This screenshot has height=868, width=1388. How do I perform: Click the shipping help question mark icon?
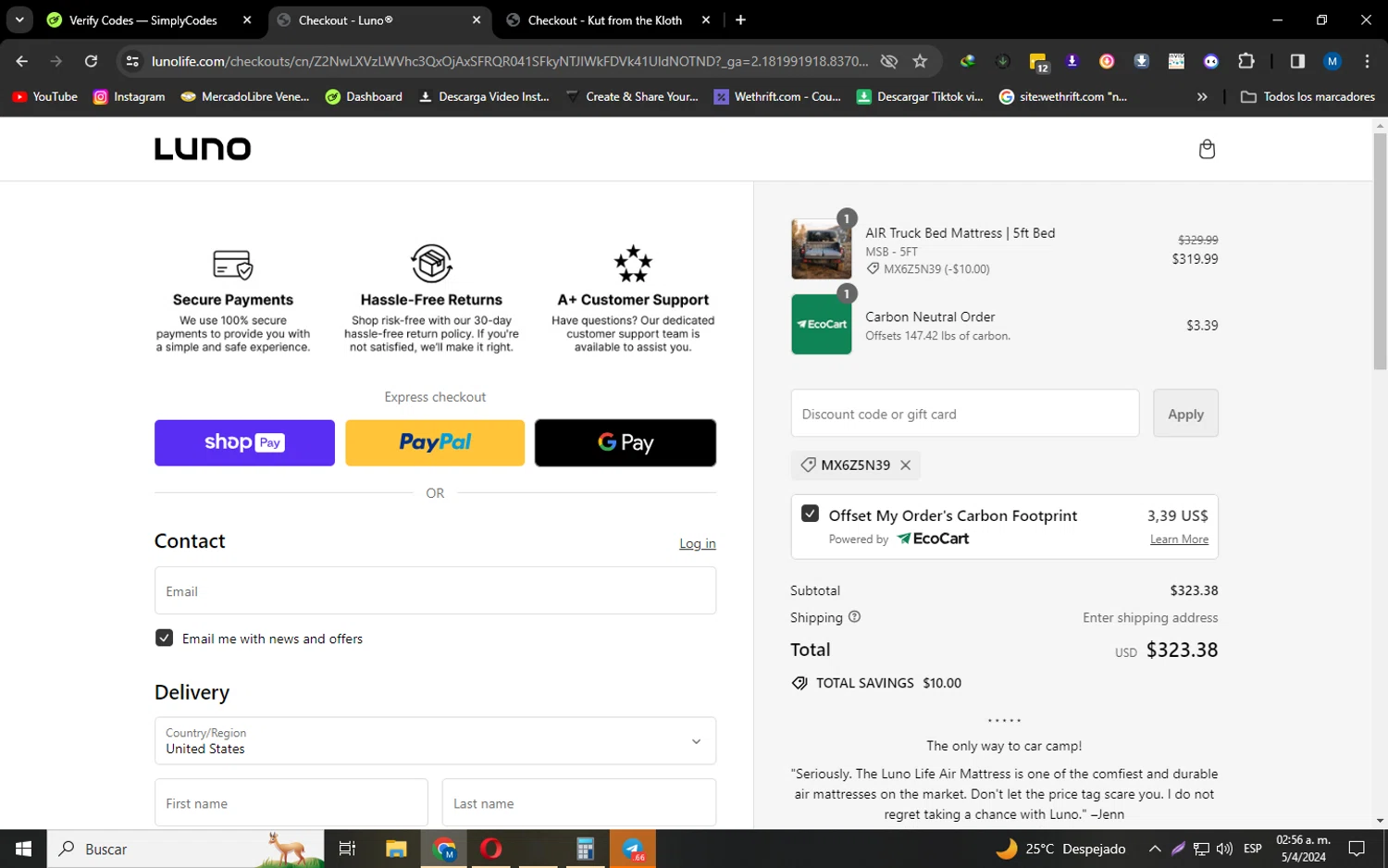854,617
